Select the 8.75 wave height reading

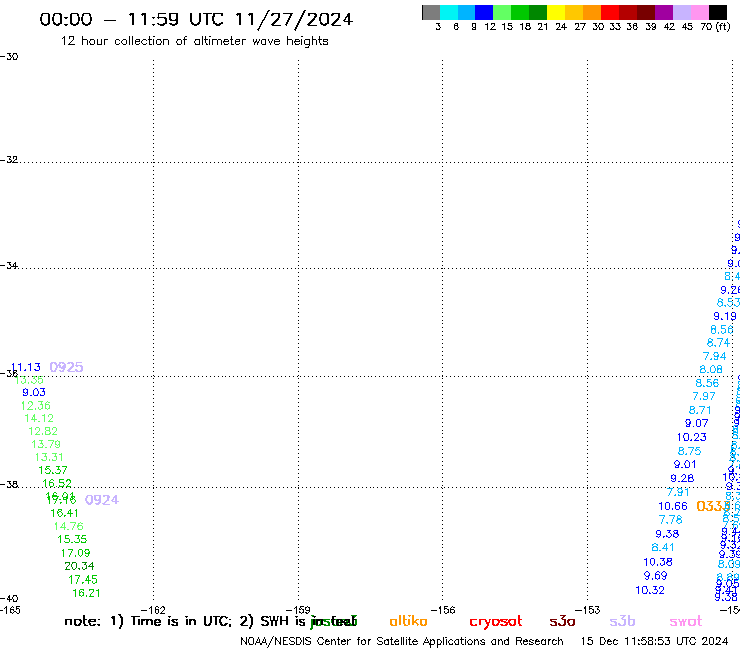pos(690,451)
